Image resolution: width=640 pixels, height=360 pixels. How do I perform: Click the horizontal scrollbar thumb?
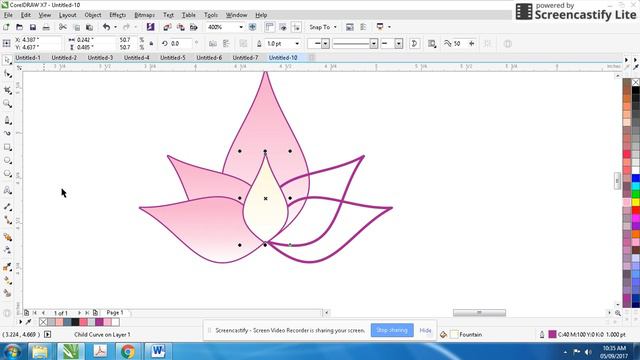(479, 313)
